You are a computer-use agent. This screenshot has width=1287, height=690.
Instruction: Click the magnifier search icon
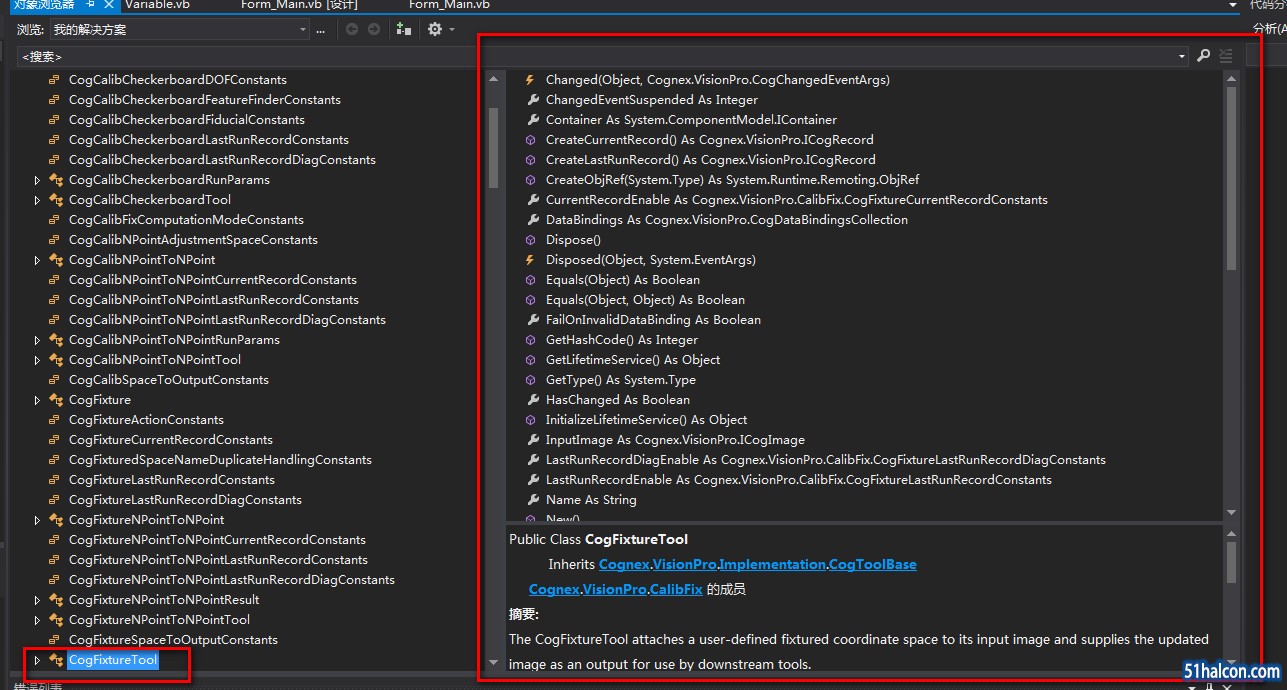(x=1204, y=57)
